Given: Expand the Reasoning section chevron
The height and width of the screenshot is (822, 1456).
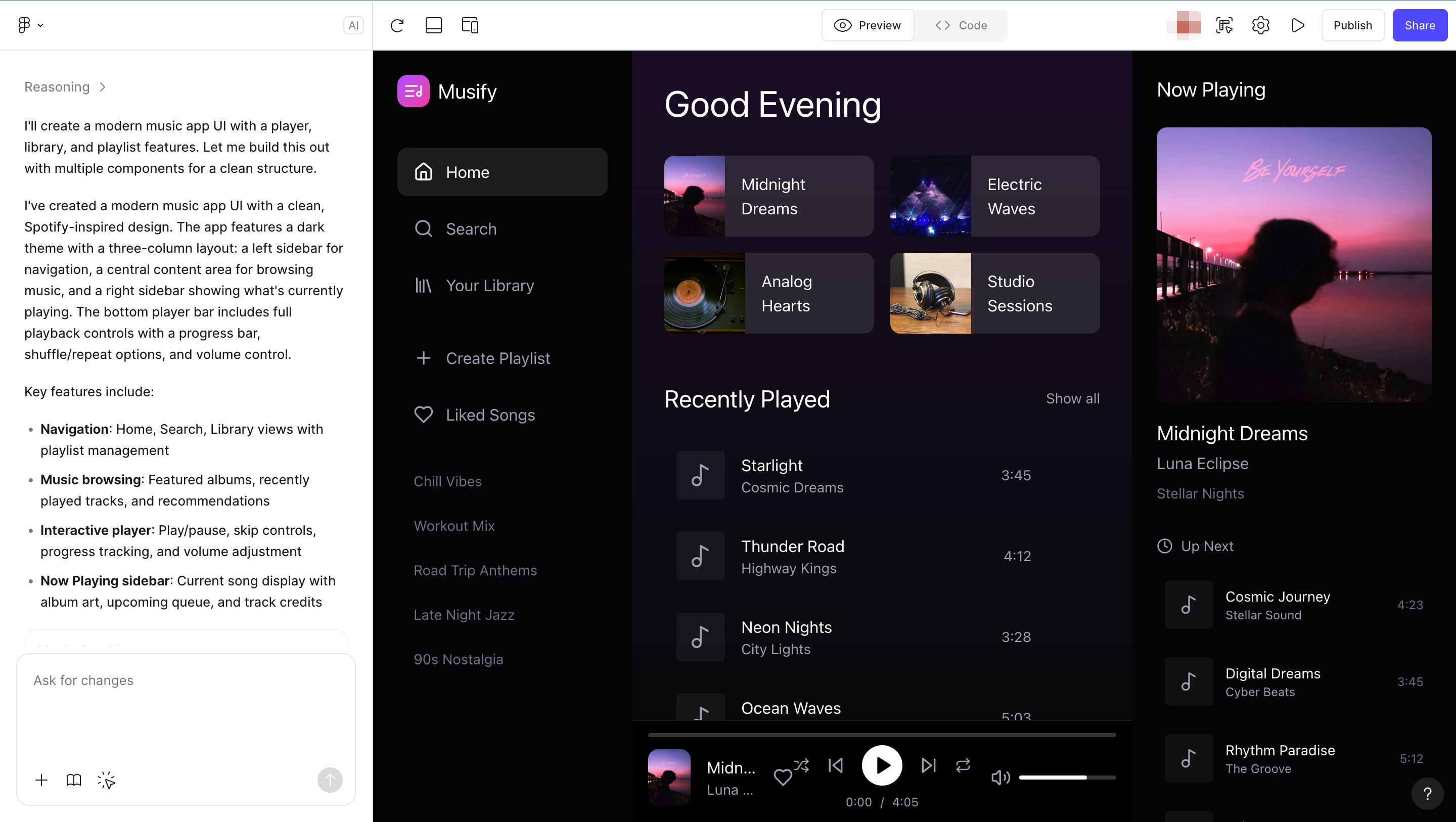Looking at the screenshot, I should [102, 87].
